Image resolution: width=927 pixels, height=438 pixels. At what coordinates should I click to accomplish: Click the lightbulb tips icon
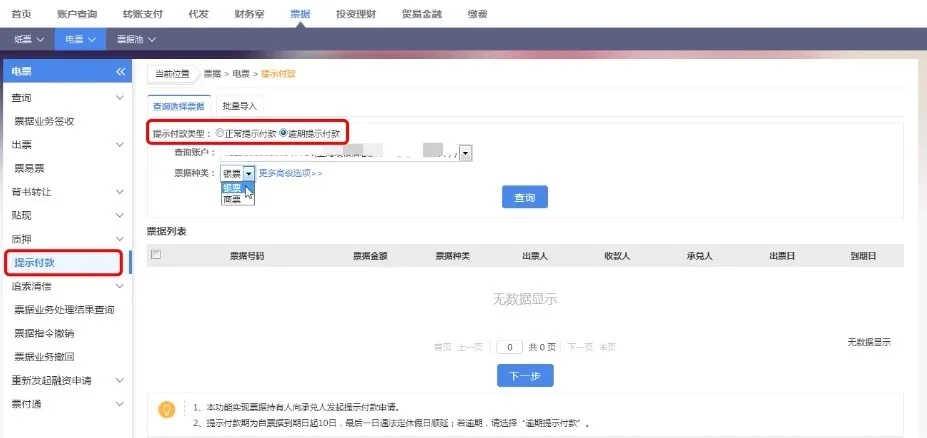click(167, 409)
